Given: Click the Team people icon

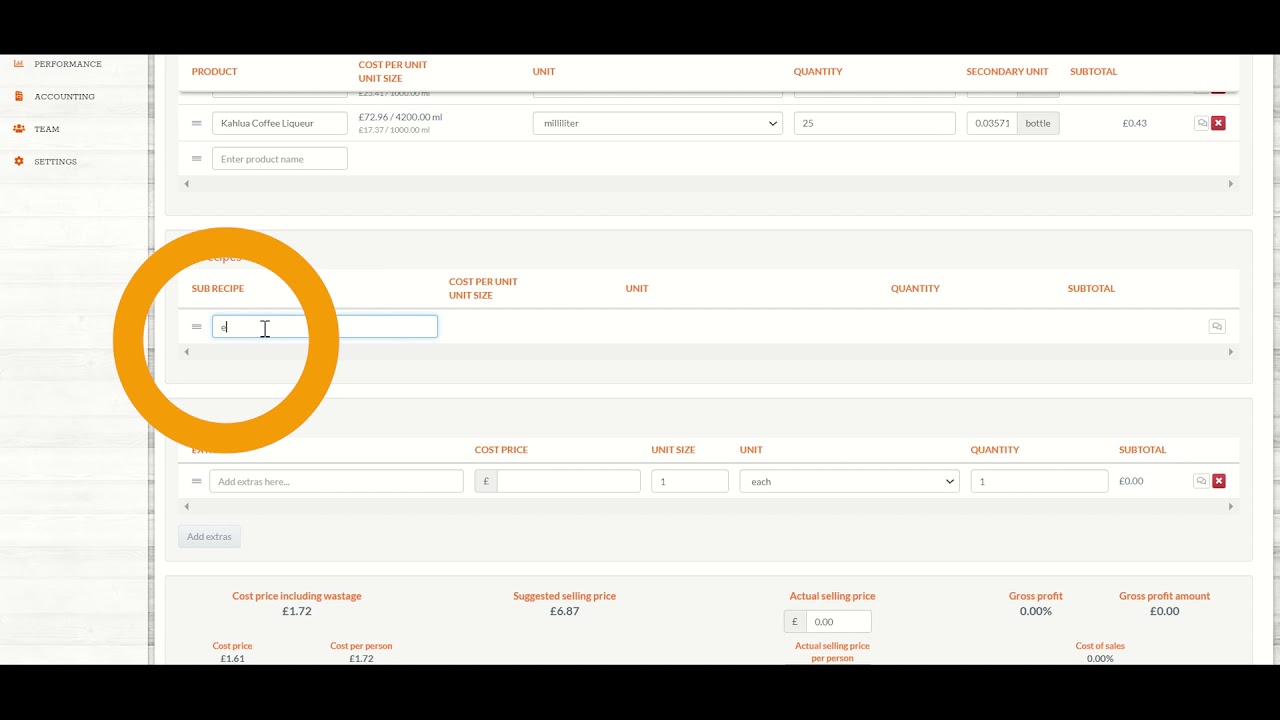Looking at the screenshot, I should pyautogui.click(x=19, y=129).
